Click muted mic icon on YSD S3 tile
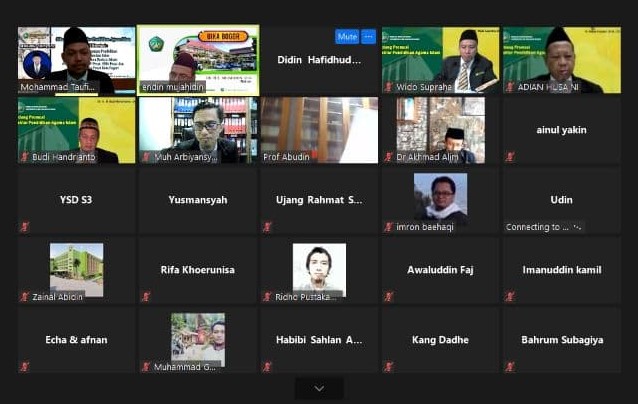638x404 pixels. [x=24, y=227]
